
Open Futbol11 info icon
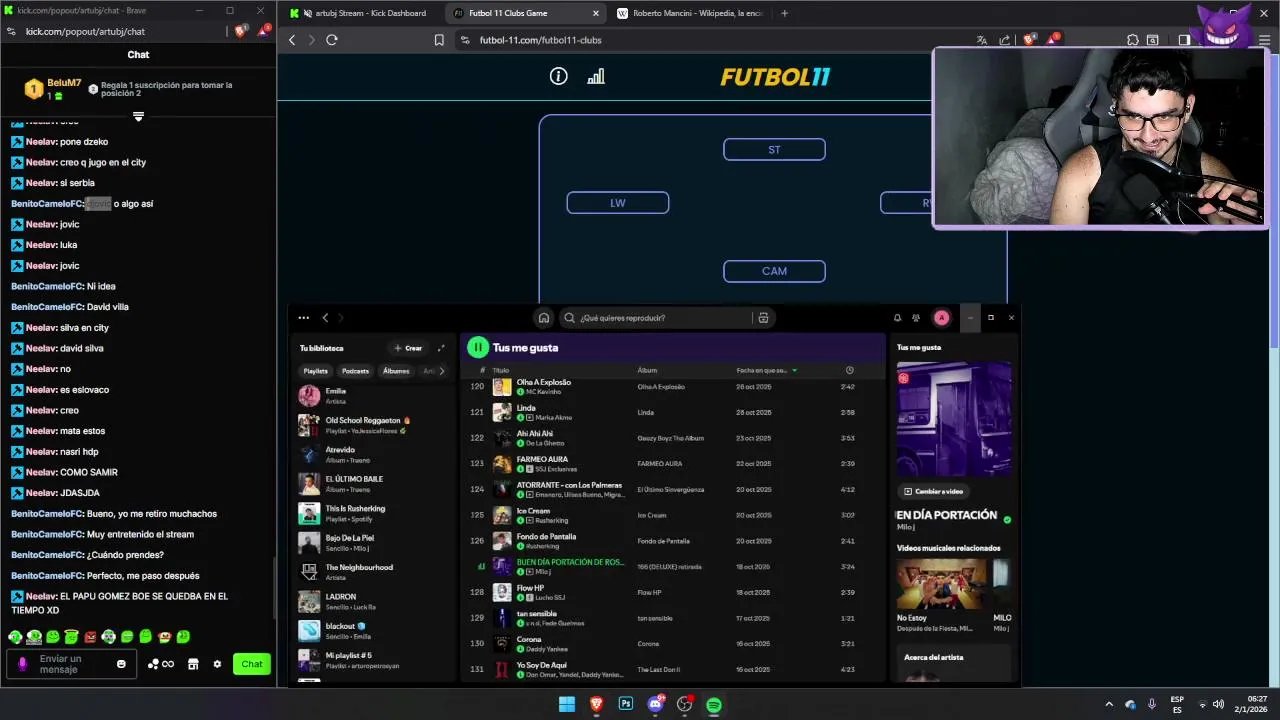(559, 77)
